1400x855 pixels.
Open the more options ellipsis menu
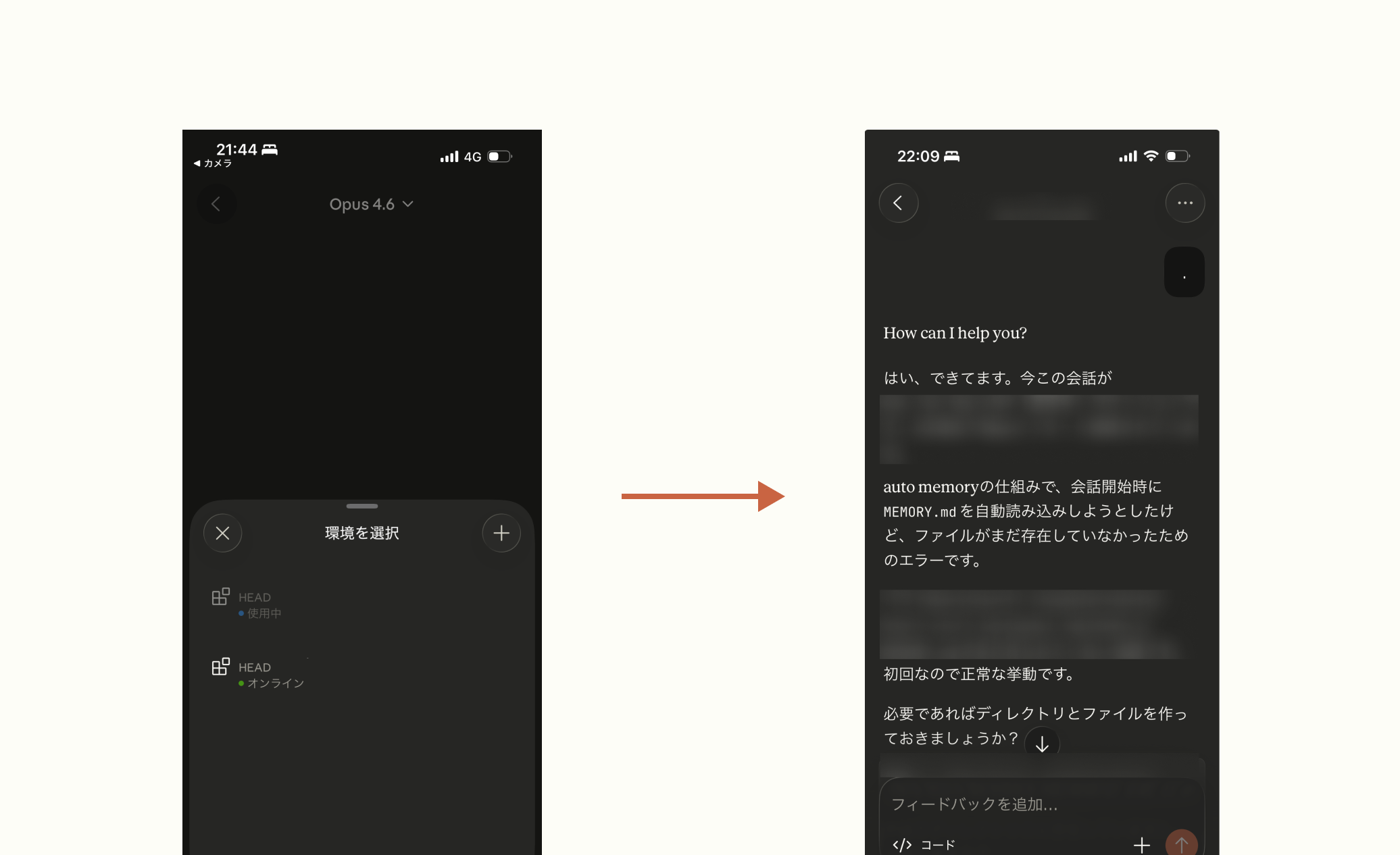pos(1184,203)
